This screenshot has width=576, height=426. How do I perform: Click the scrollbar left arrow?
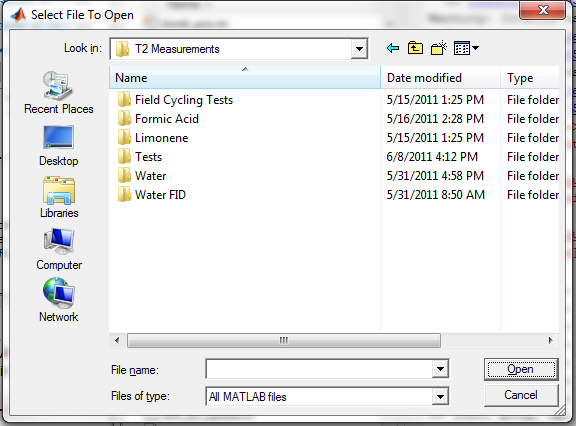point(117,340)
